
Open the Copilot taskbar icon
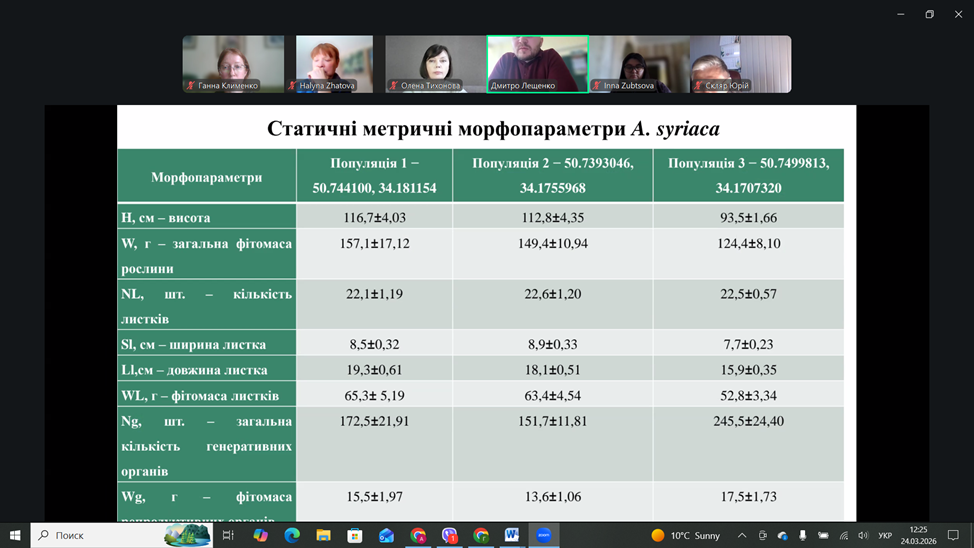tap(260, 535)
